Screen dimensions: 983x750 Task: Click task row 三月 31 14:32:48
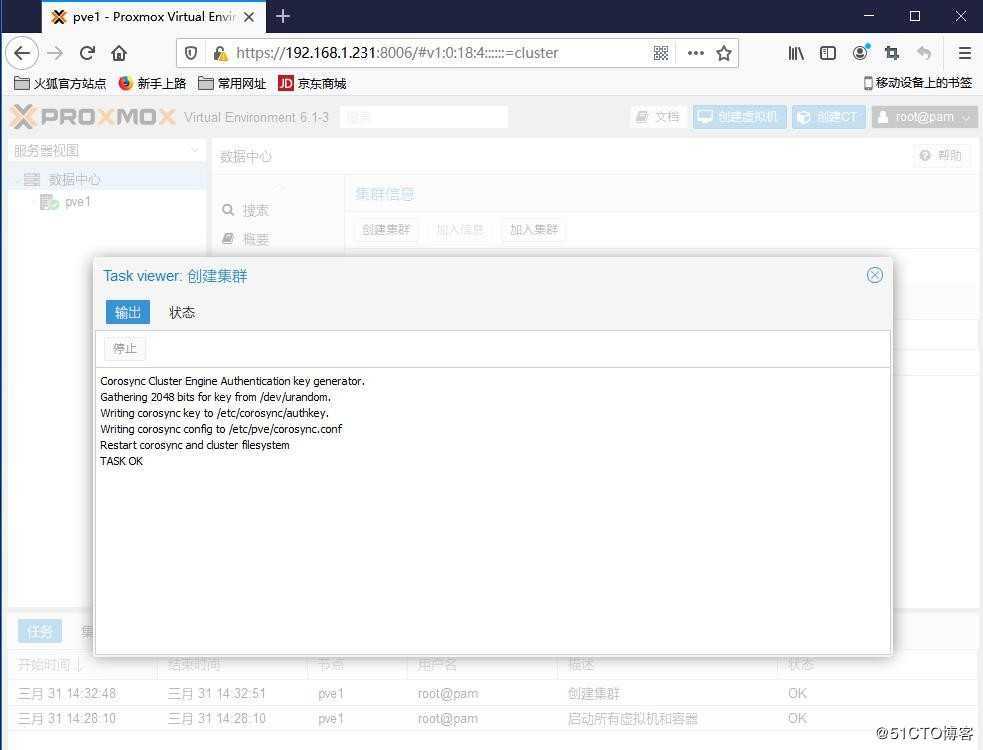point(492,694)
